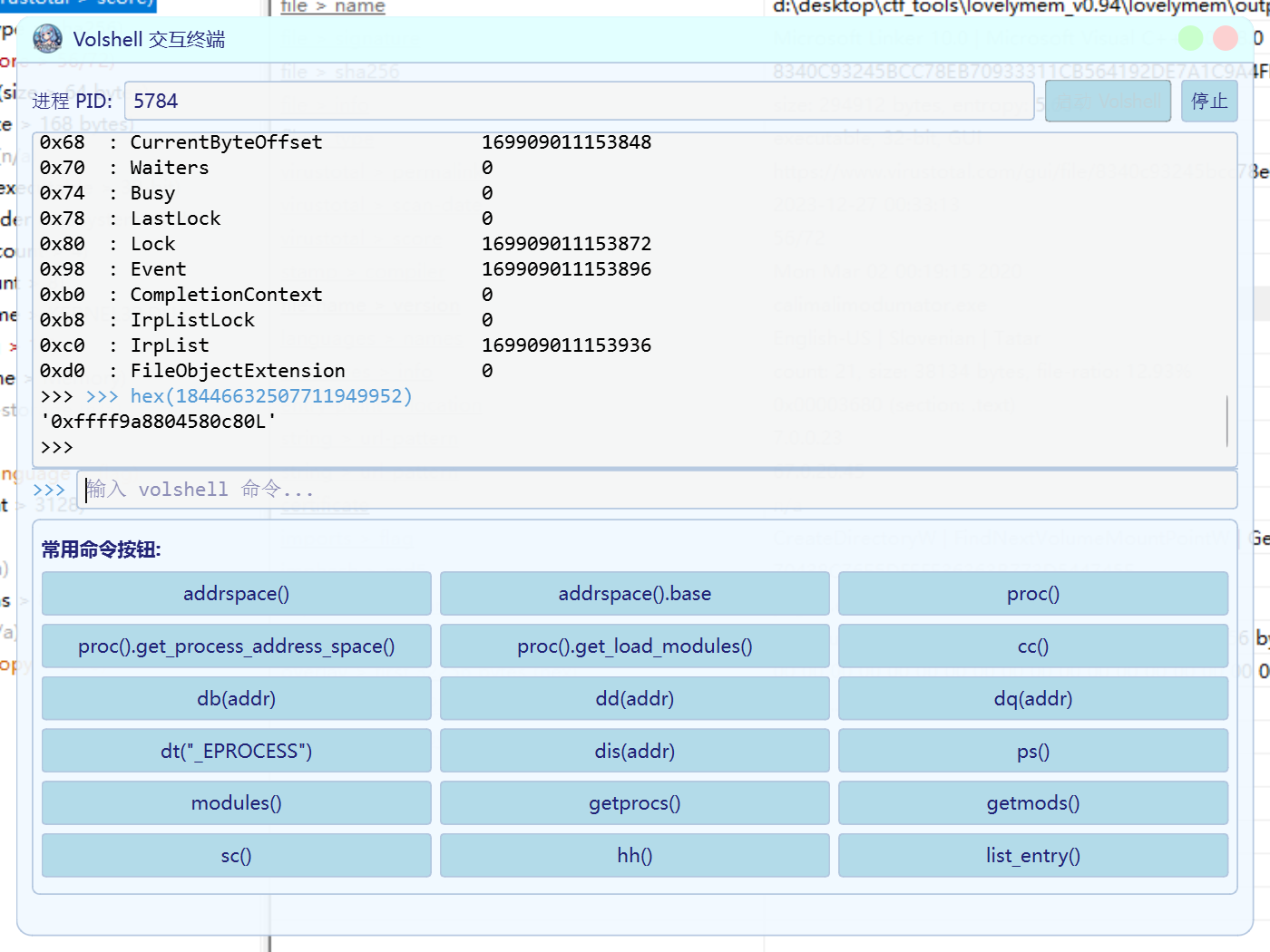Insert the dt("_EPROCESS") command
The image size is (1270, 952).
point(237,752)
